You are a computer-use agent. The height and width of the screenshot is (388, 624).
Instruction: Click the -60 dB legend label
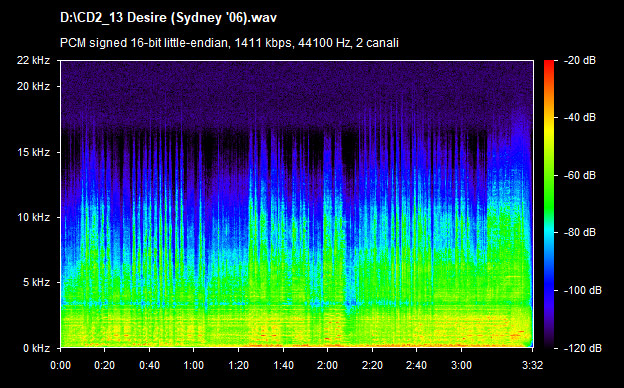coord(579,175)
